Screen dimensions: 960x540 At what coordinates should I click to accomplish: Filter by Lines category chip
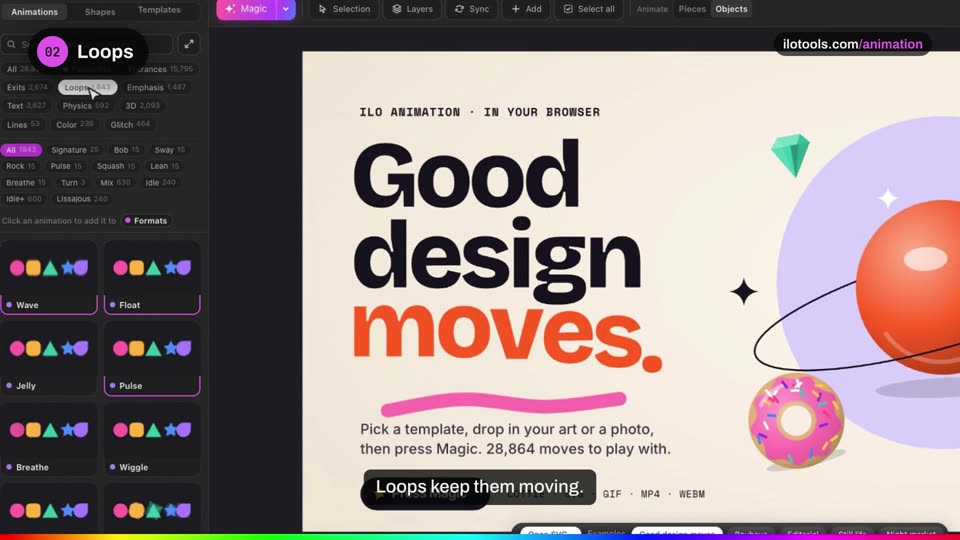[23, 124]
